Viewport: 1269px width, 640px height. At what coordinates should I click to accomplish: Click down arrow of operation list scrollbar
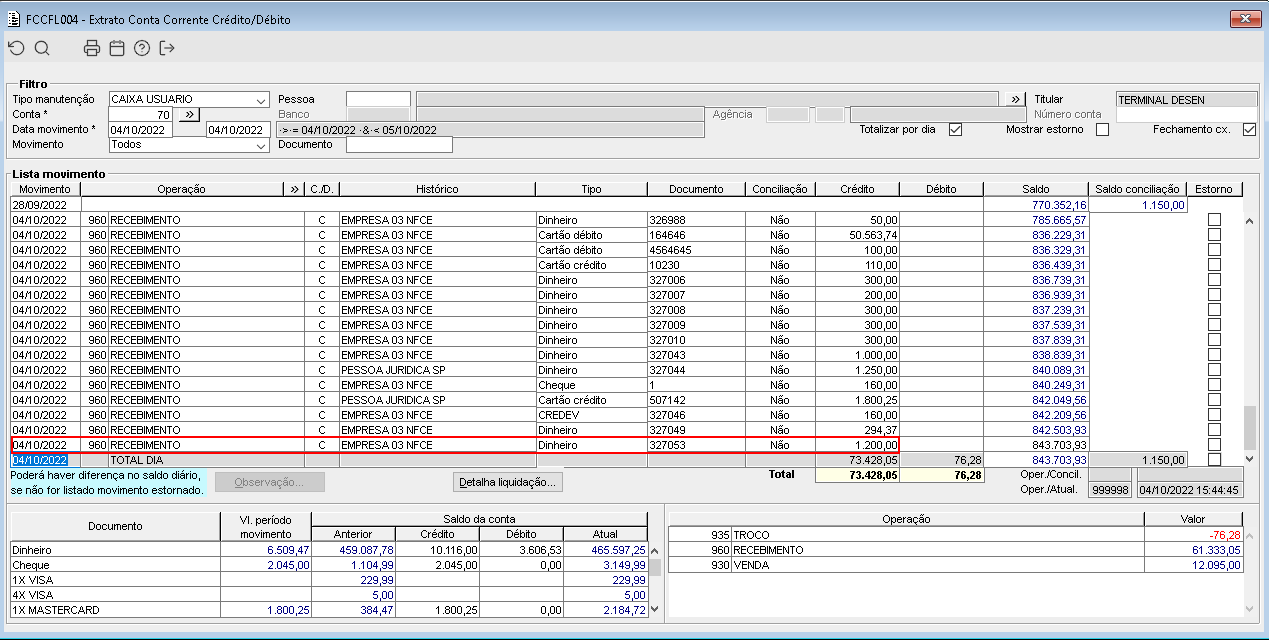pos(1250,608)
